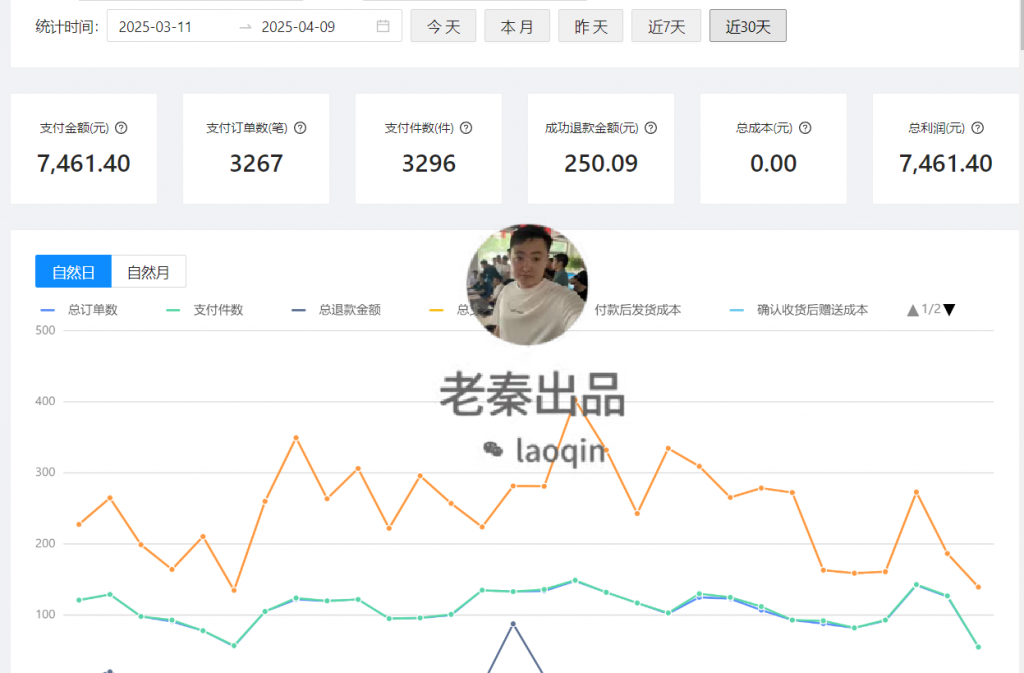1024x673 pixels.
Task: Click the down arrow next to 1/2
Action: point(951,310)
